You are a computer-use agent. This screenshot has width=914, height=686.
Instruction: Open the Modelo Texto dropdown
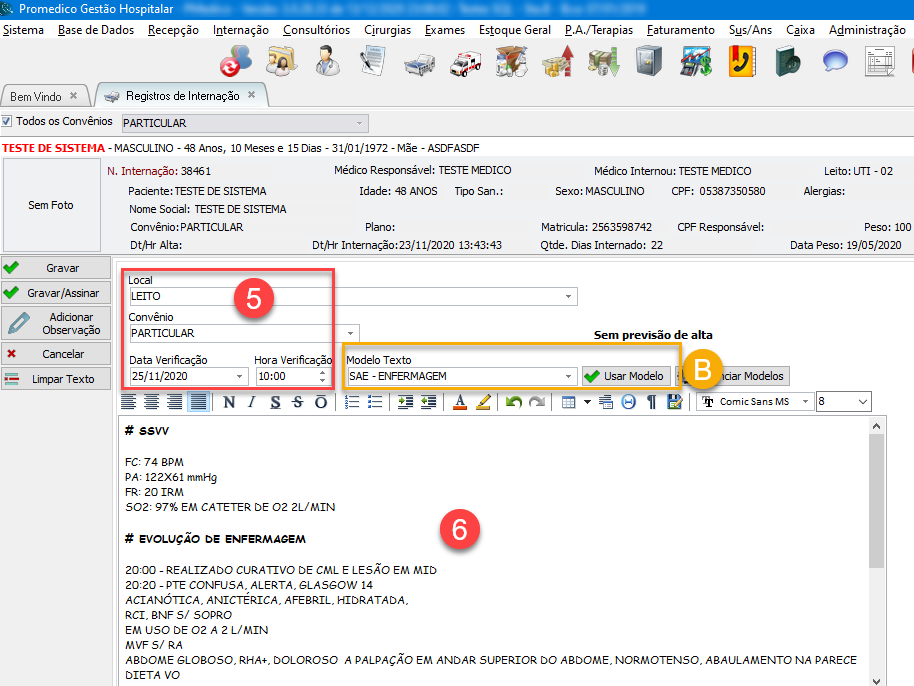pos(569,377)
